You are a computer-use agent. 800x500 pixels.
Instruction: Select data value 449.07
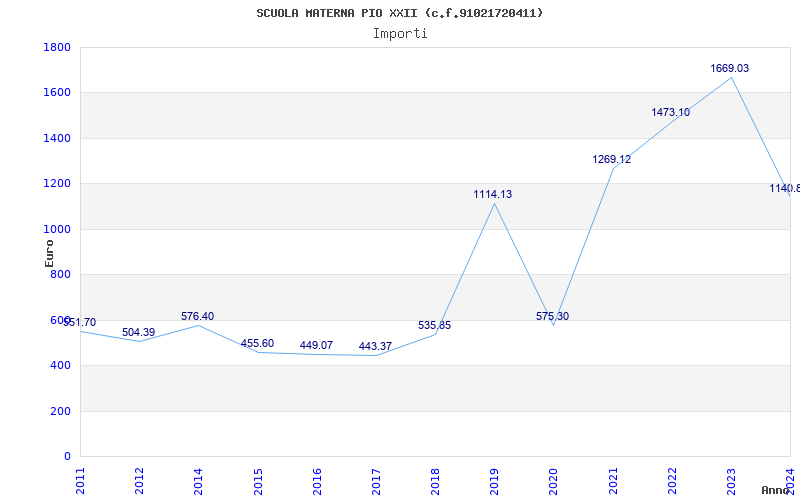tap(316, 345)
